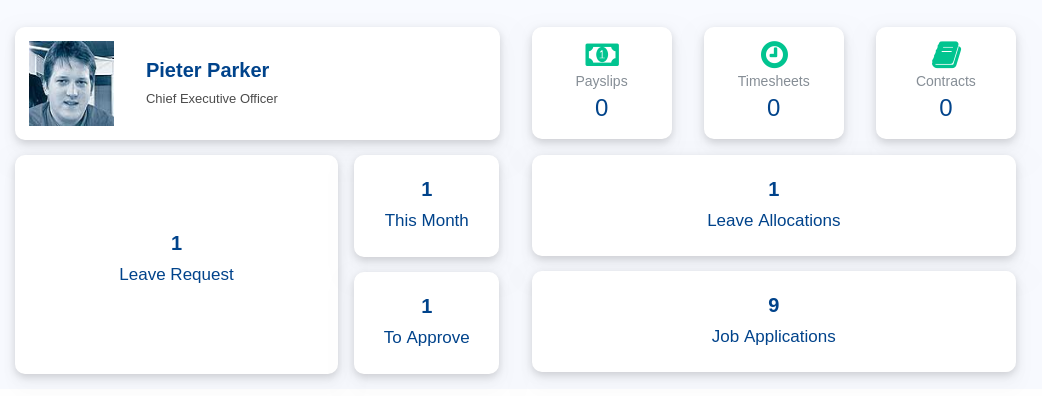Image resolution: width=1042 pixels, height=396 pixels.
Task: Click the number 1 above To Approve
Action: [x=427, y=306]
